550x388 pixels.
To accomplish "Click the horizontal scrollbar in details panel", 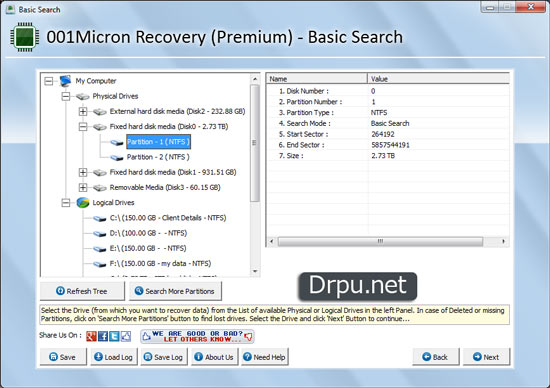I will pos(381,241).
